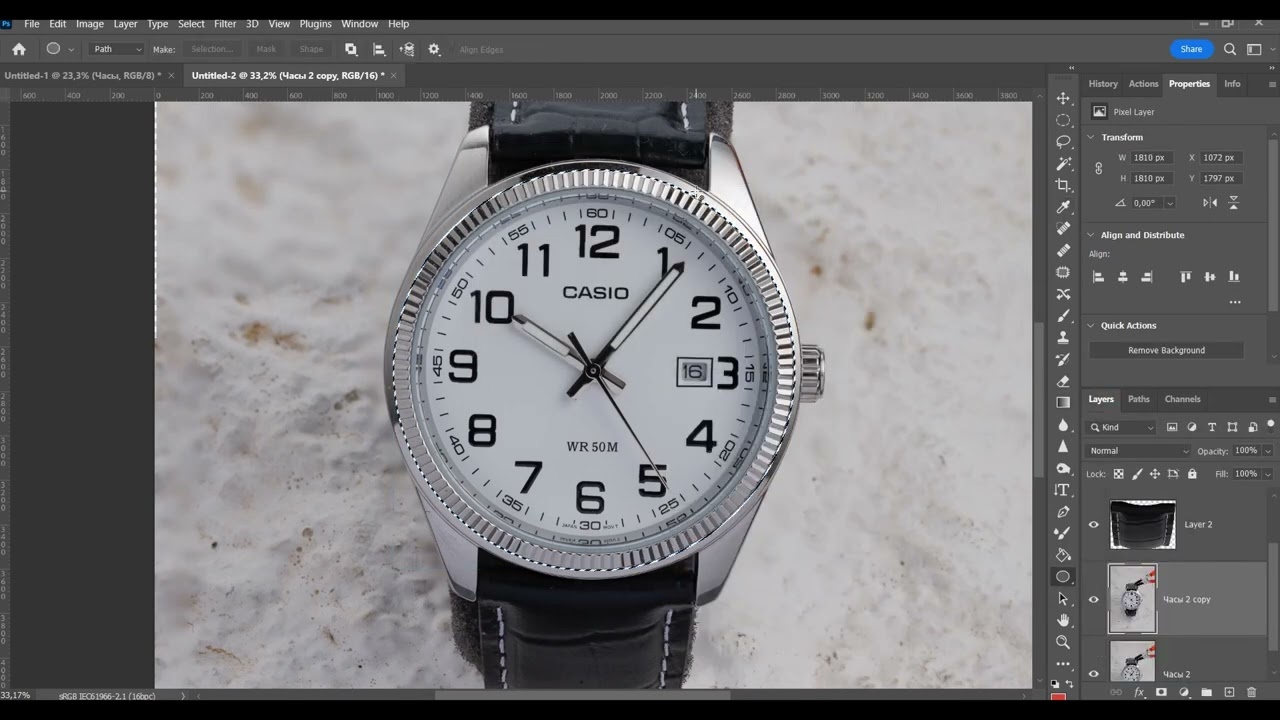Open the Image menu

90,24
